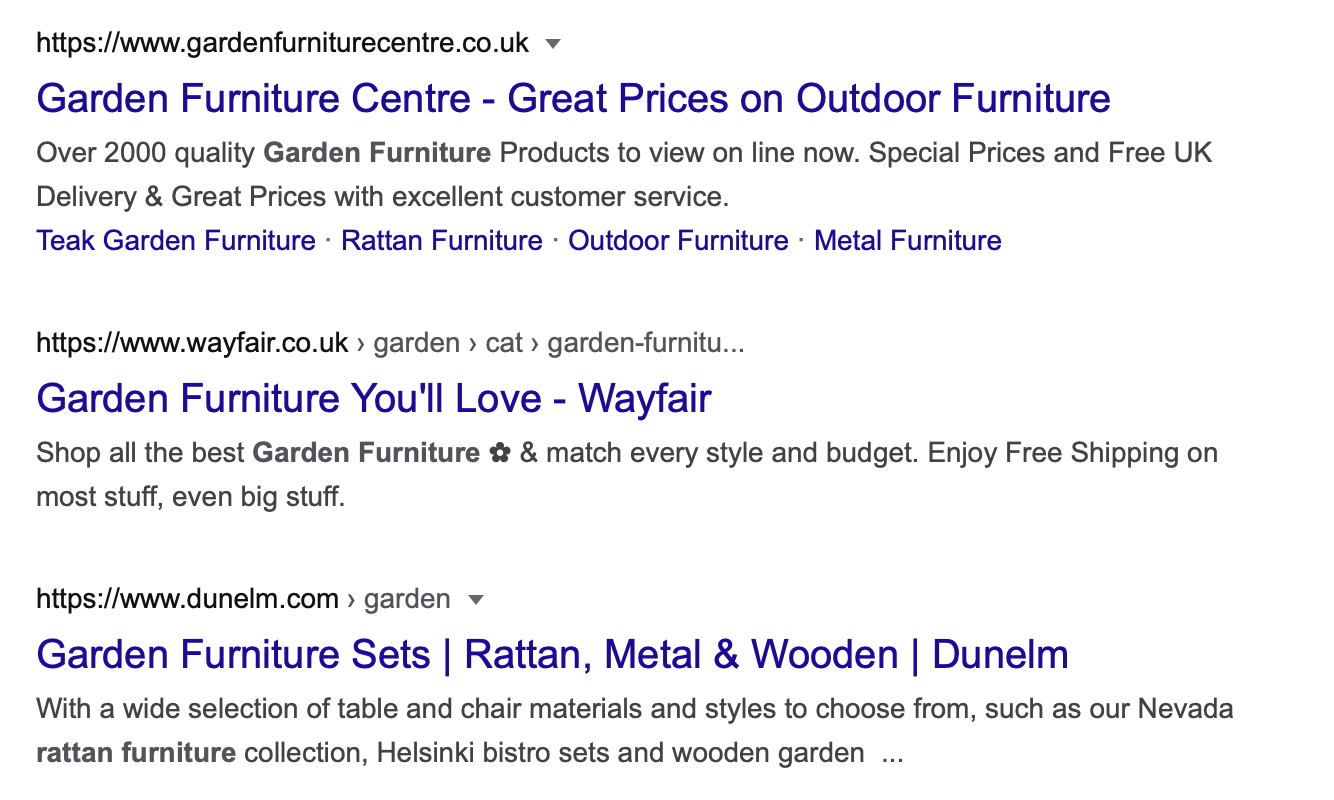
Task: Click the https://www.wayfair.co.uk address text
Action: [x=192, y=344]
